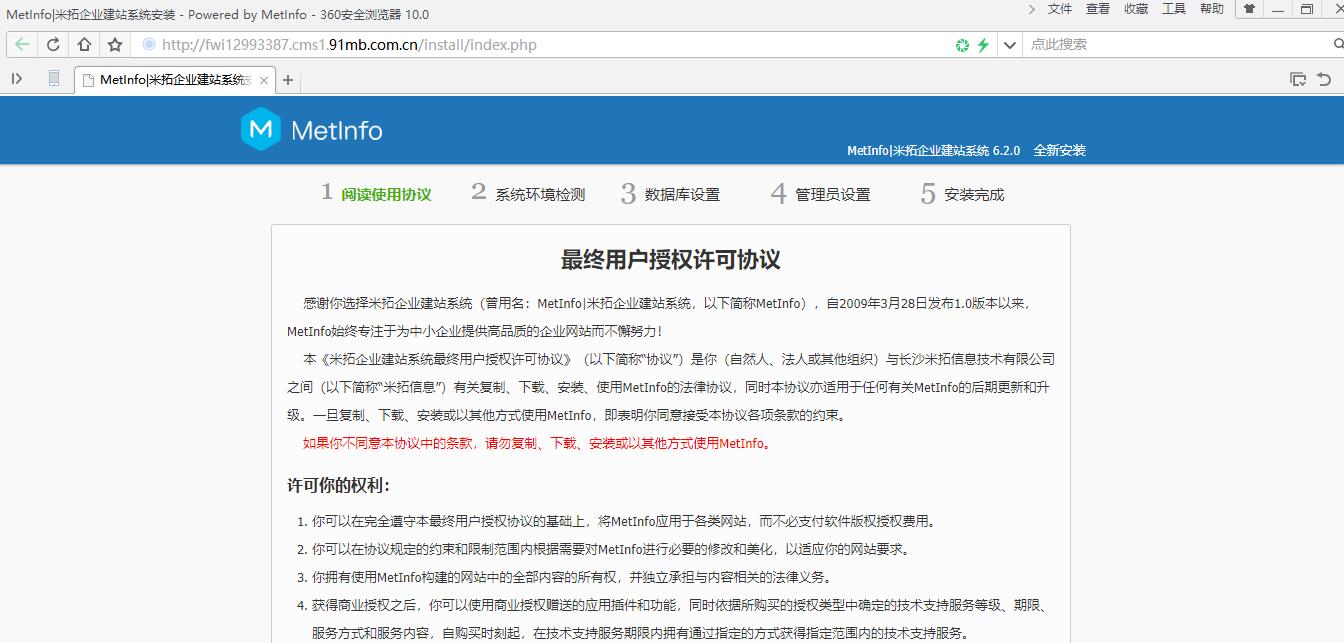This screenshot has width=1344, height=643.
Task: Open the 文件 menu
Action: [x=1060, y=9]
